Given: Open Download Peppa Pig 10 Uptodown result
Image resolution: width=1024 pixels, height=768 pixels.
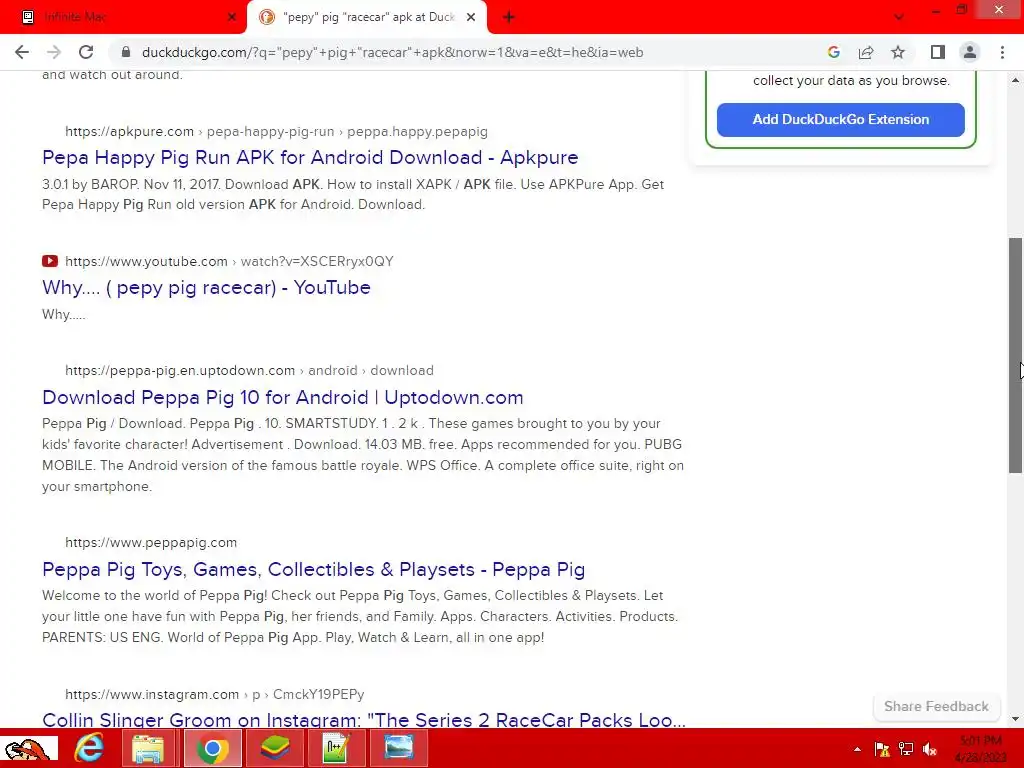Looking at the screenshot, I should click(283, 397).
